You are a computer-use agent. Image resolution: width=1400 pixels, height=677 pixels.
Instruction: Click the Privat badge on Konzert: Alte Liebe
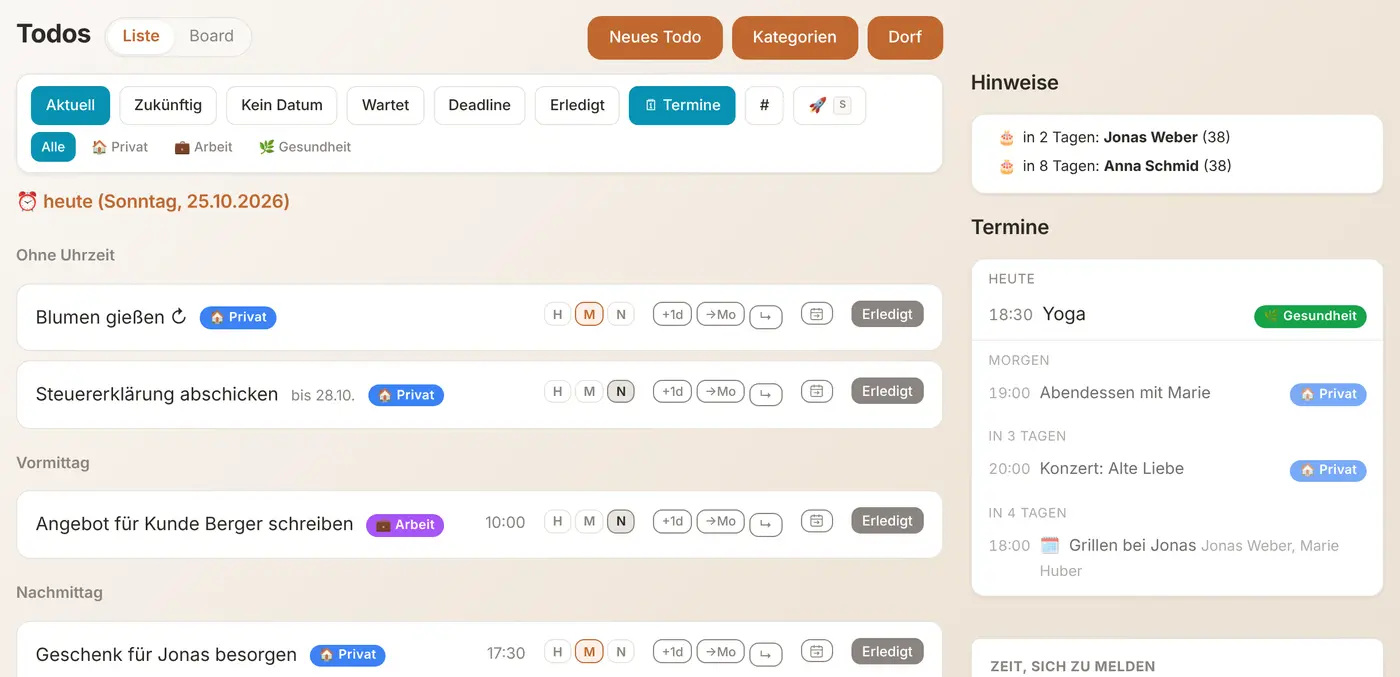point(1328,470)
